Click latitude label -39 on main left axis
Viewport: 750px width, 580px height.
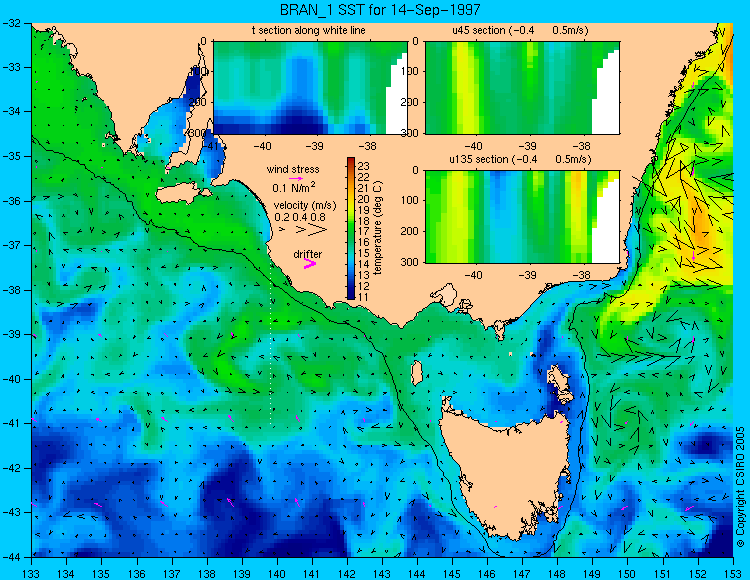[x=11, y=334]
